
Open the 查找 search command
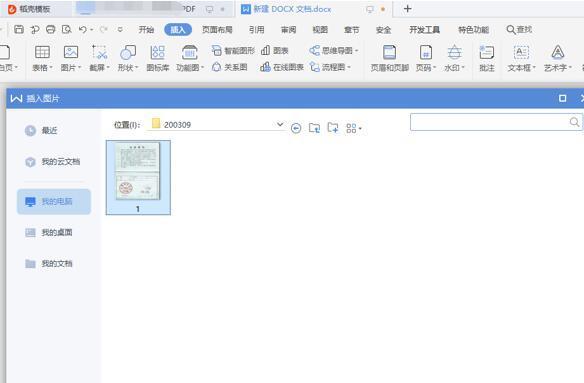click(519, 29)
